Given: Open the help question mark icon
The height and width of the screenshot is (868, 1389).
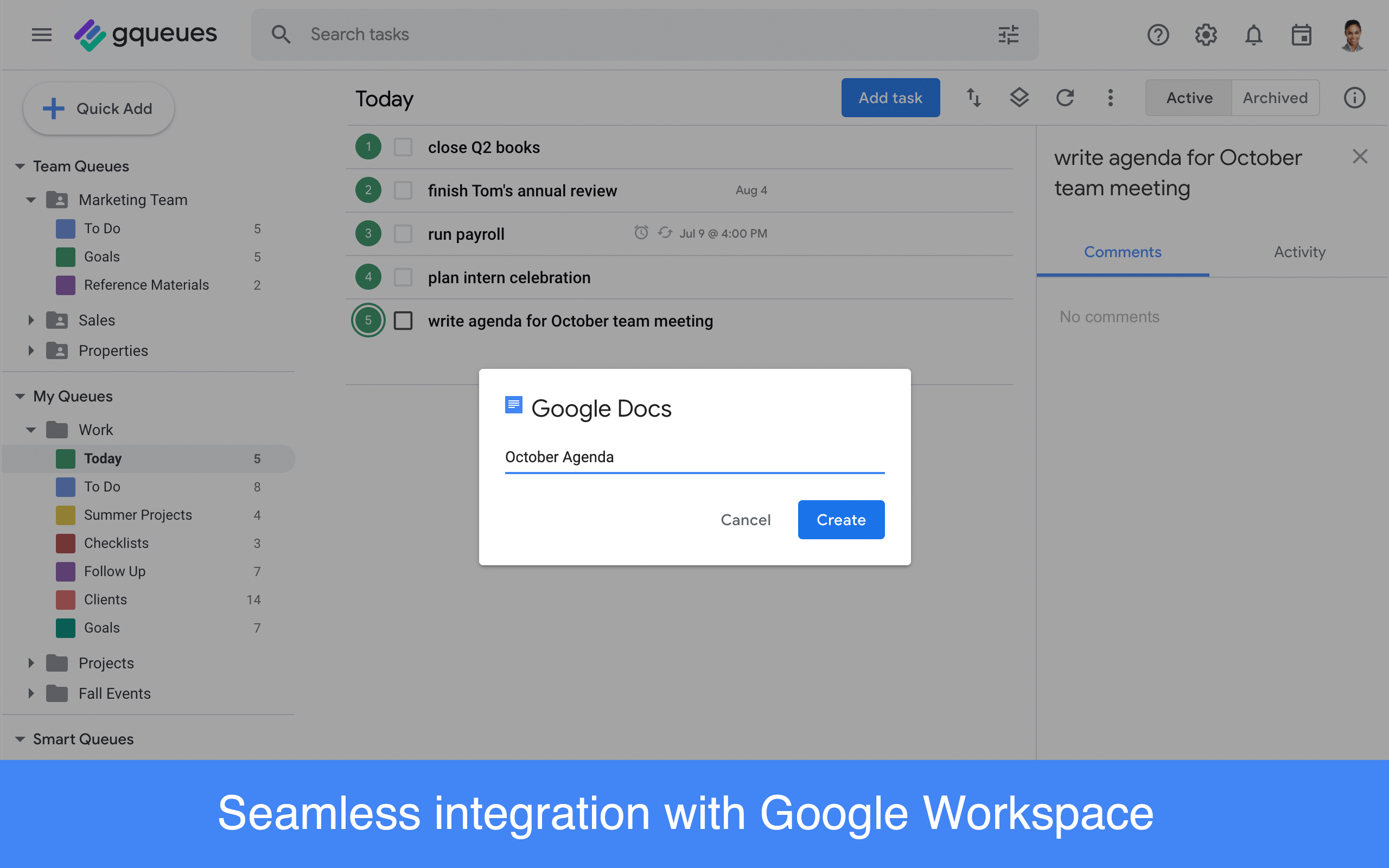Looking at the screenshot, I should 1158,34.
